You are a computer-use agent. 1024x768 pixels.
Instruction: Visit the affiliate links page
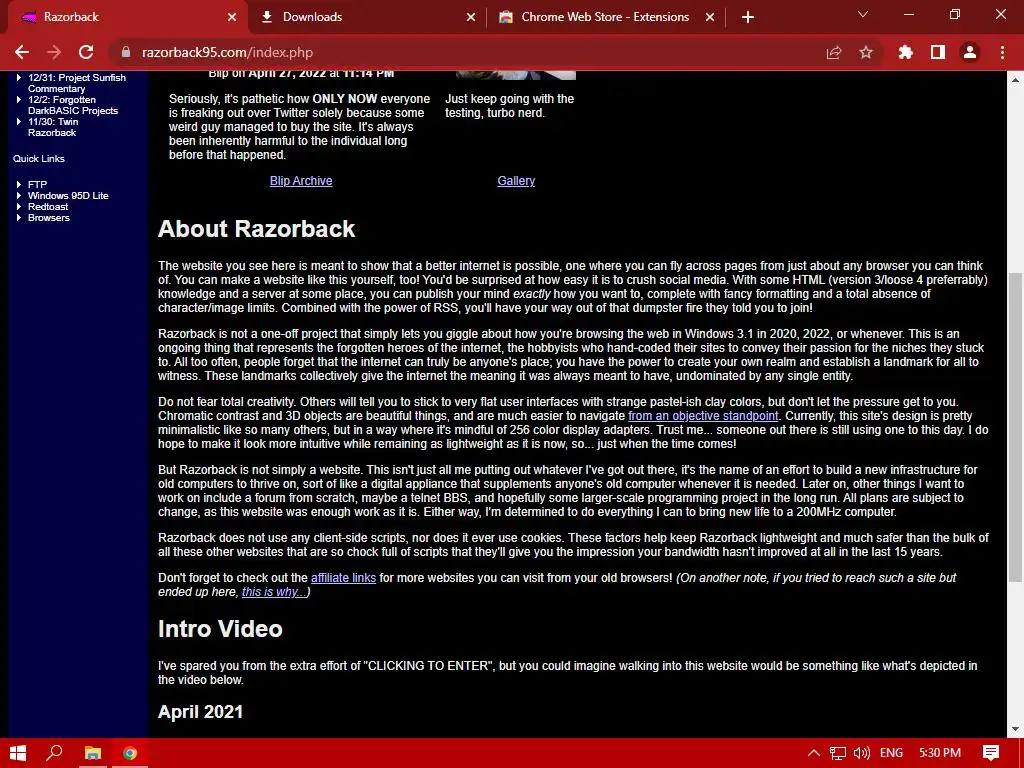coord(344,578)
